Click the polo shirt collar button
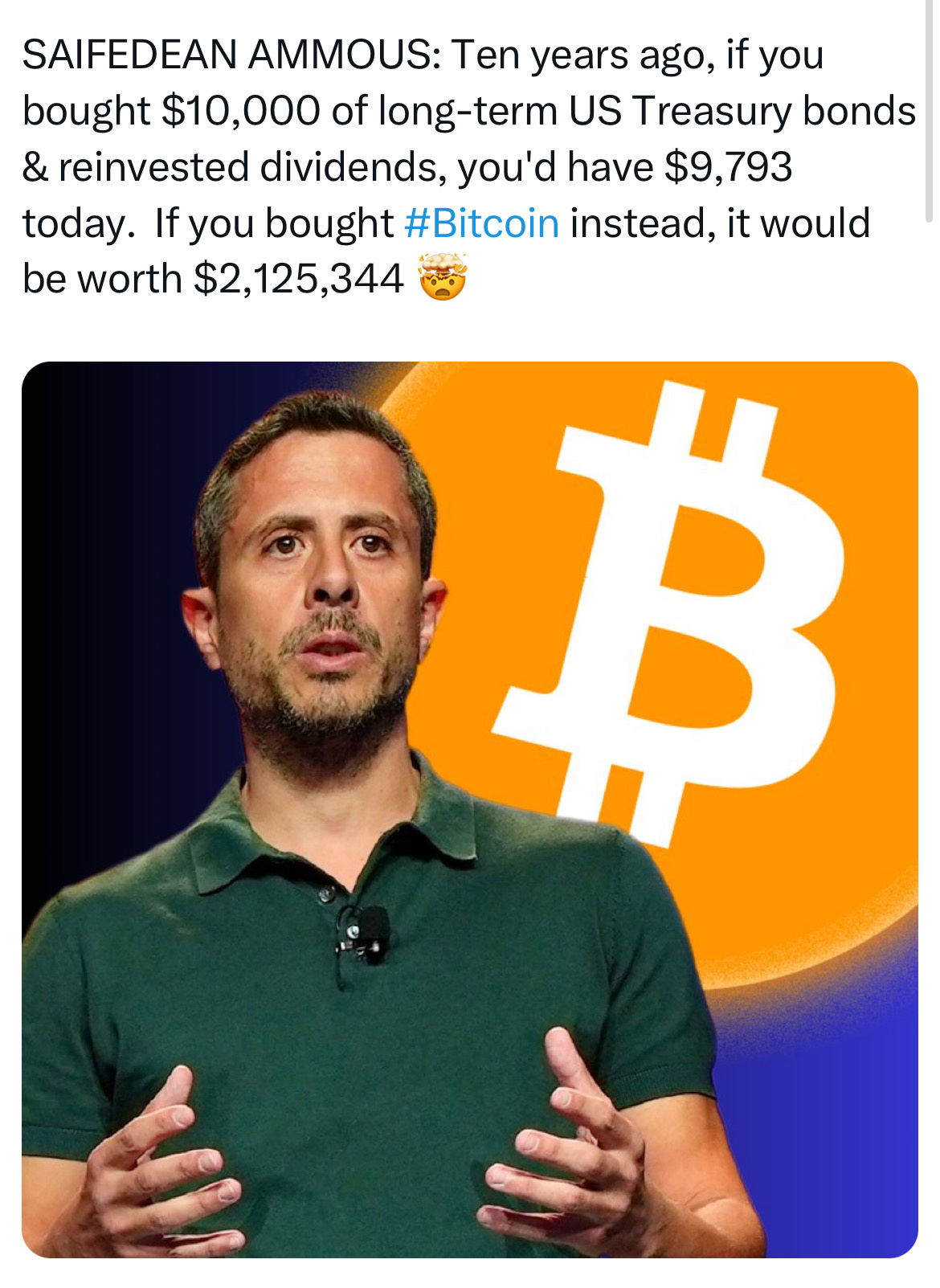 [326, 893]
